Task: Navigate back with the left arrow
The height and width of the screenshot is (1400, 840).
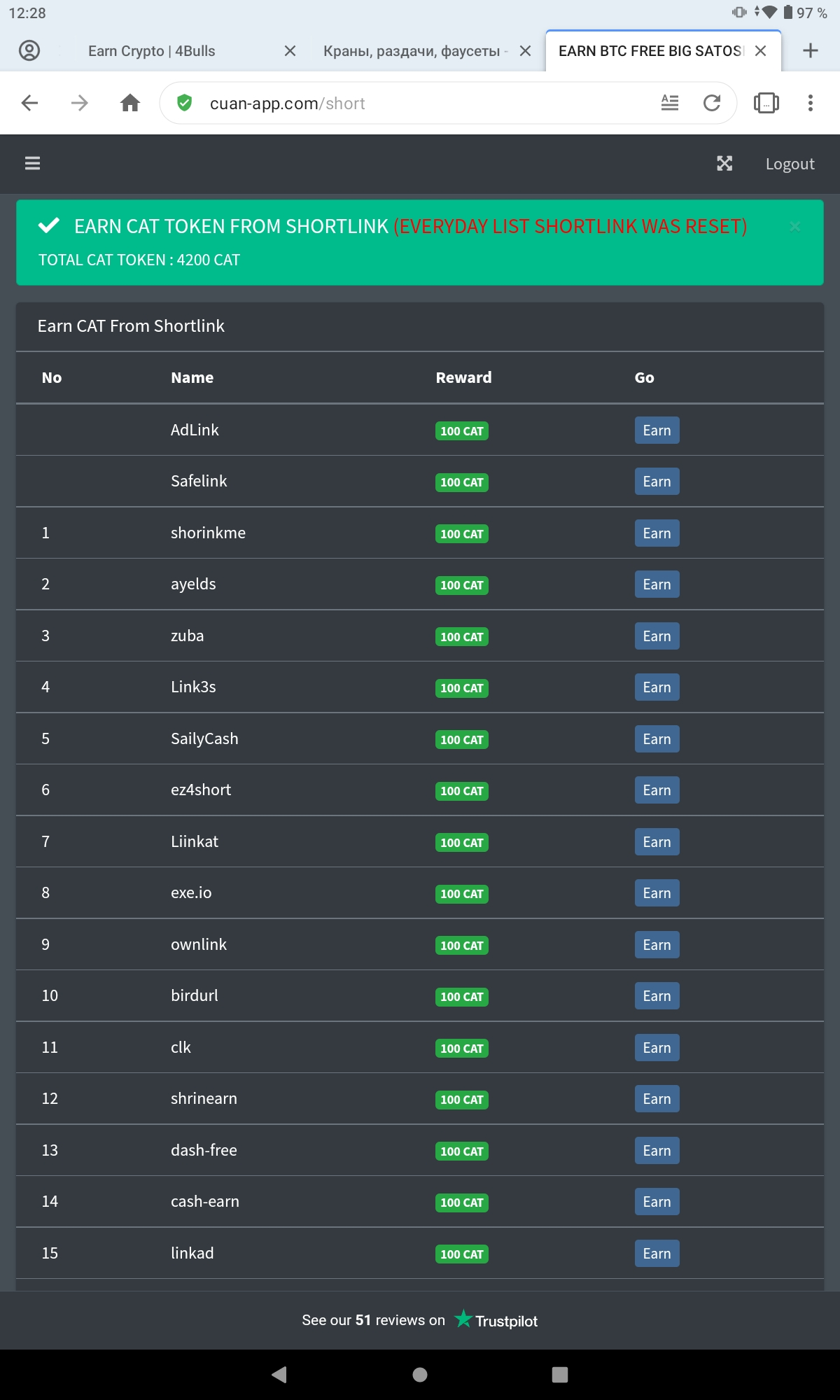Action: tap(29, 104)
